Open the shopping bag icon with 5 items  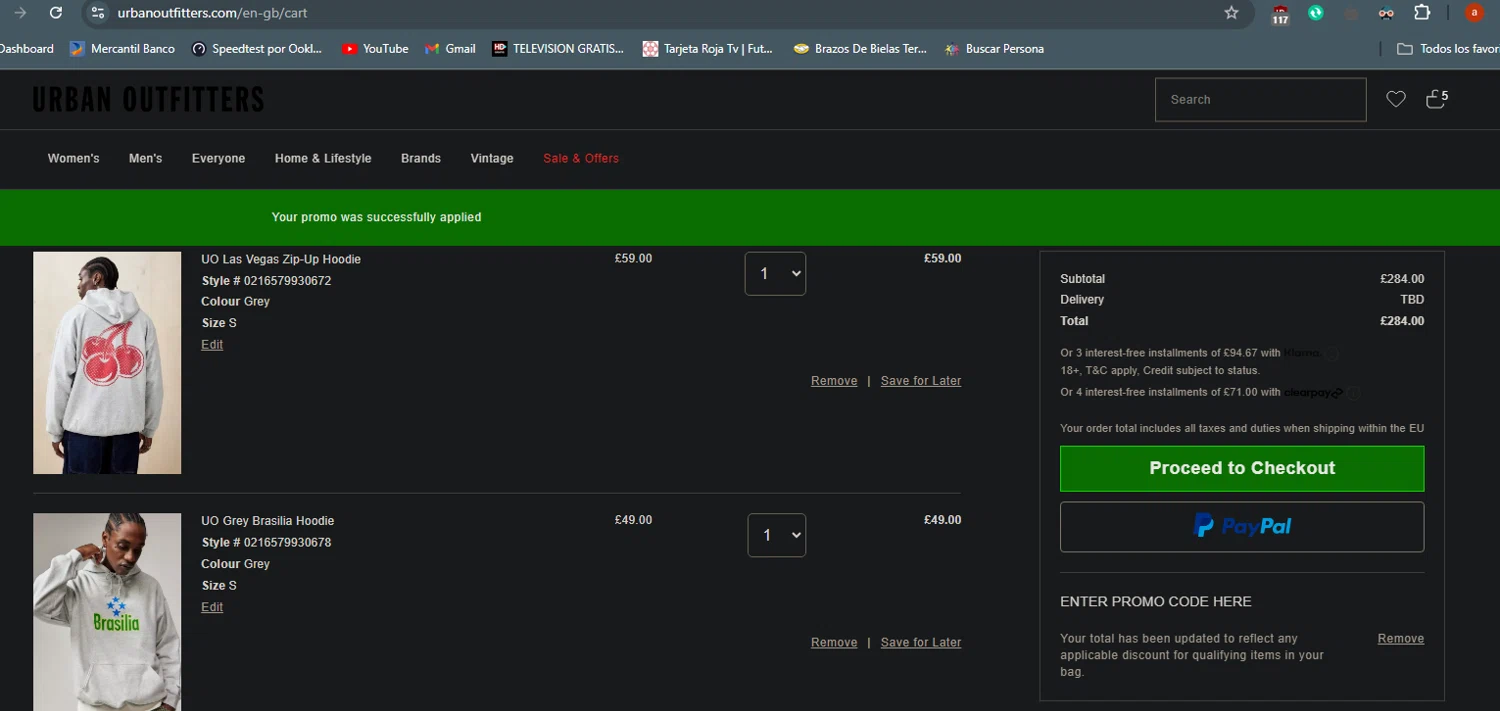tap(1437, 98)
